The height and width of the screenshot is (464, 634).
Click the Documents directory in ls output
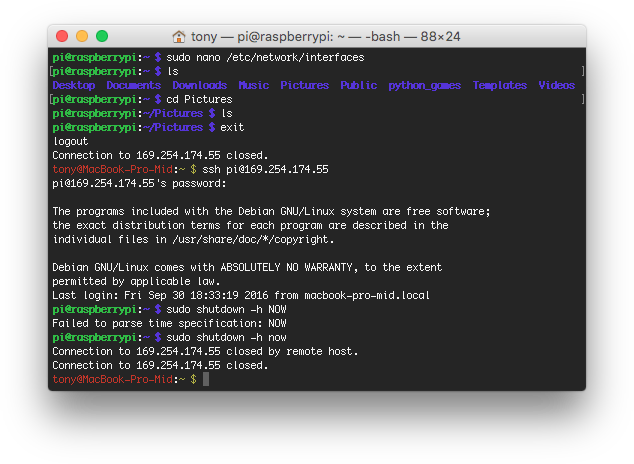coord(133,86)
